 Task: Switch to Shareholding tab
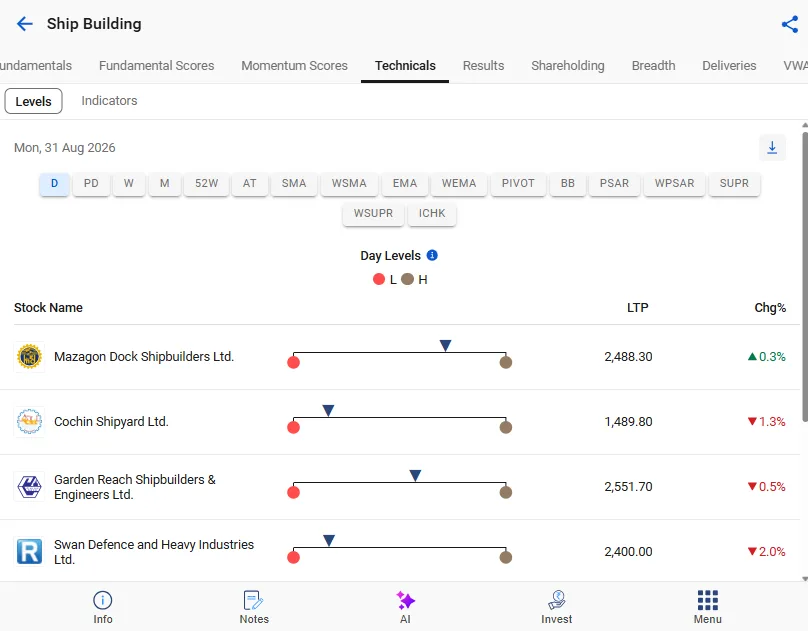tap(568, 65)
